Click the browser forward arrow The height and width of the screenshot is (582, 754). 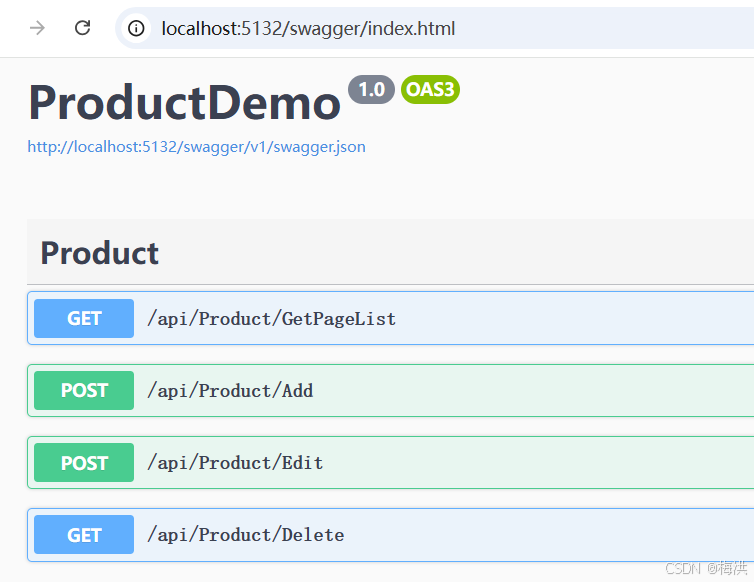click(x=37, y=28)
